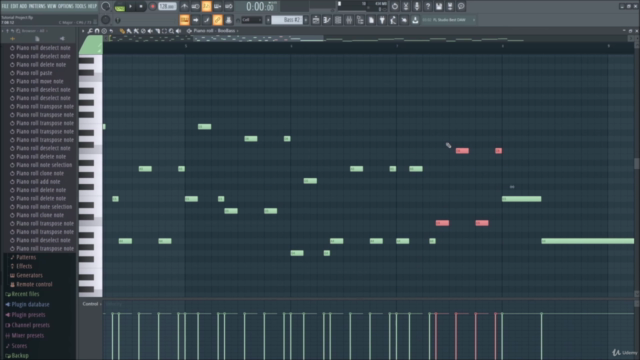
Task: Adjust the master volume knob beside the menus
Action: pyautogui.click(x=106, y=7)
